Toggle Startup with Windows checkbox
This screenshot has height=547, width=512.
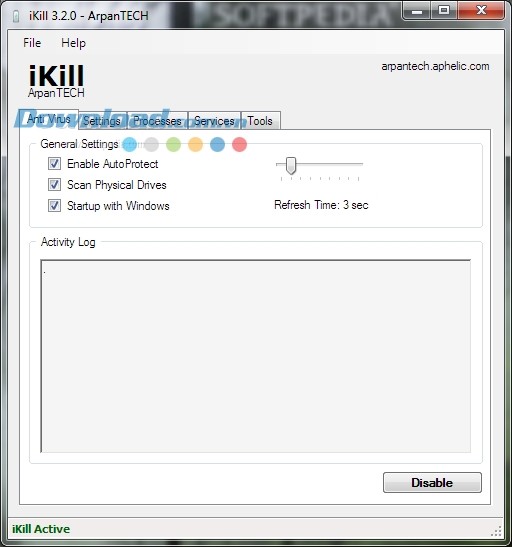pos(54,205)
